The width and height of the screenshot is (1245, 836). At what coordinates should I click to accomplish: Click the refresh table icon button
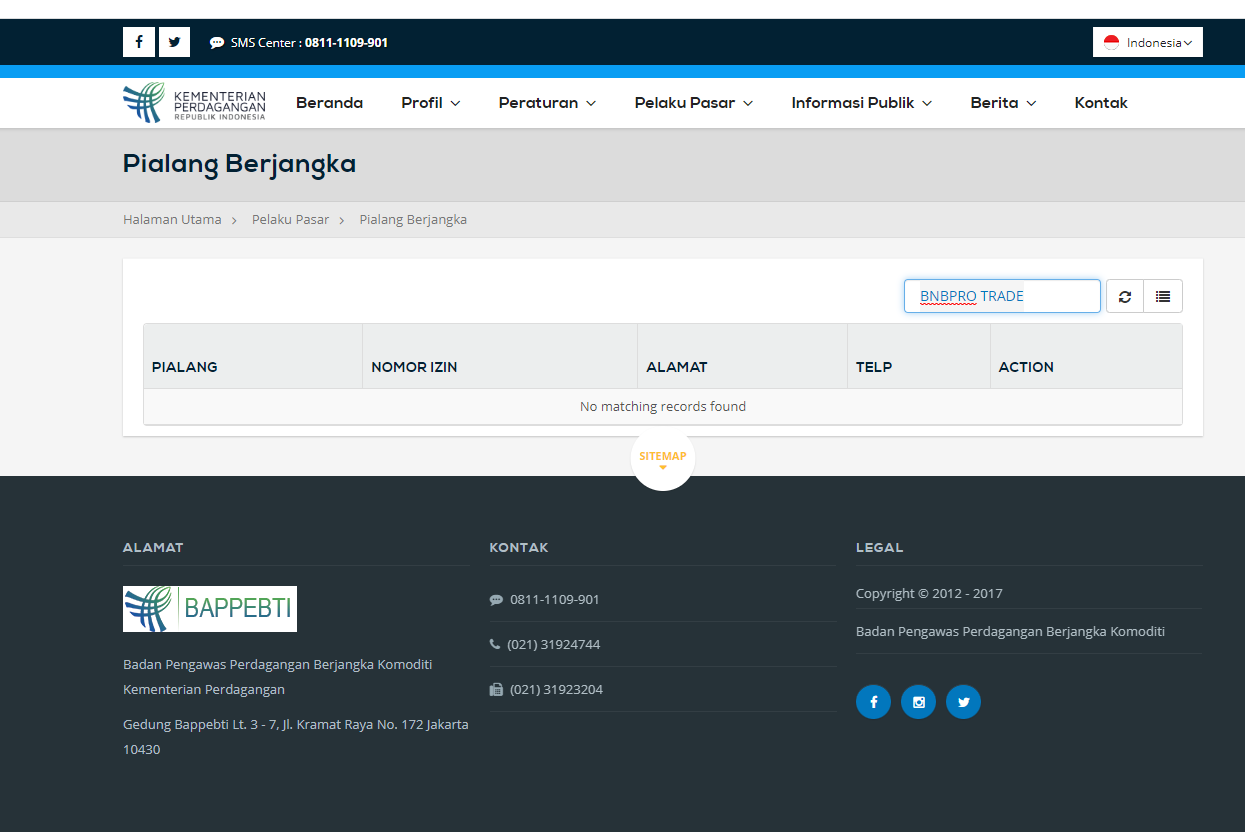point(1124,296)
